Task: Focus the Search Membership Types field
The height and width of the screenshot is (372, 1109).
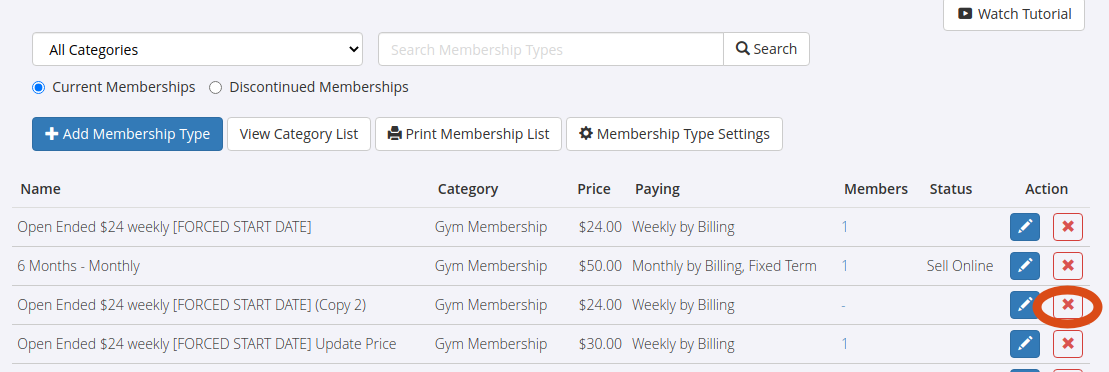Action: coord(551,50)
